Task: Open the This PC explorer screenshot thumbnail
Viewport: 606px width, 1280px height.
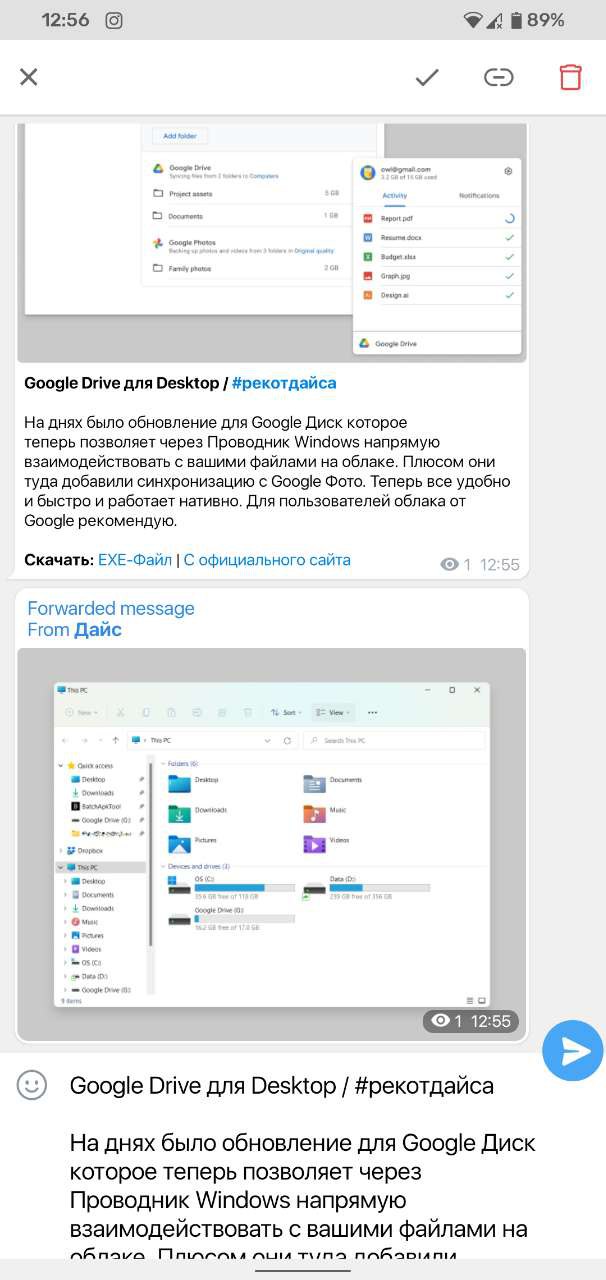Action: 272,844
